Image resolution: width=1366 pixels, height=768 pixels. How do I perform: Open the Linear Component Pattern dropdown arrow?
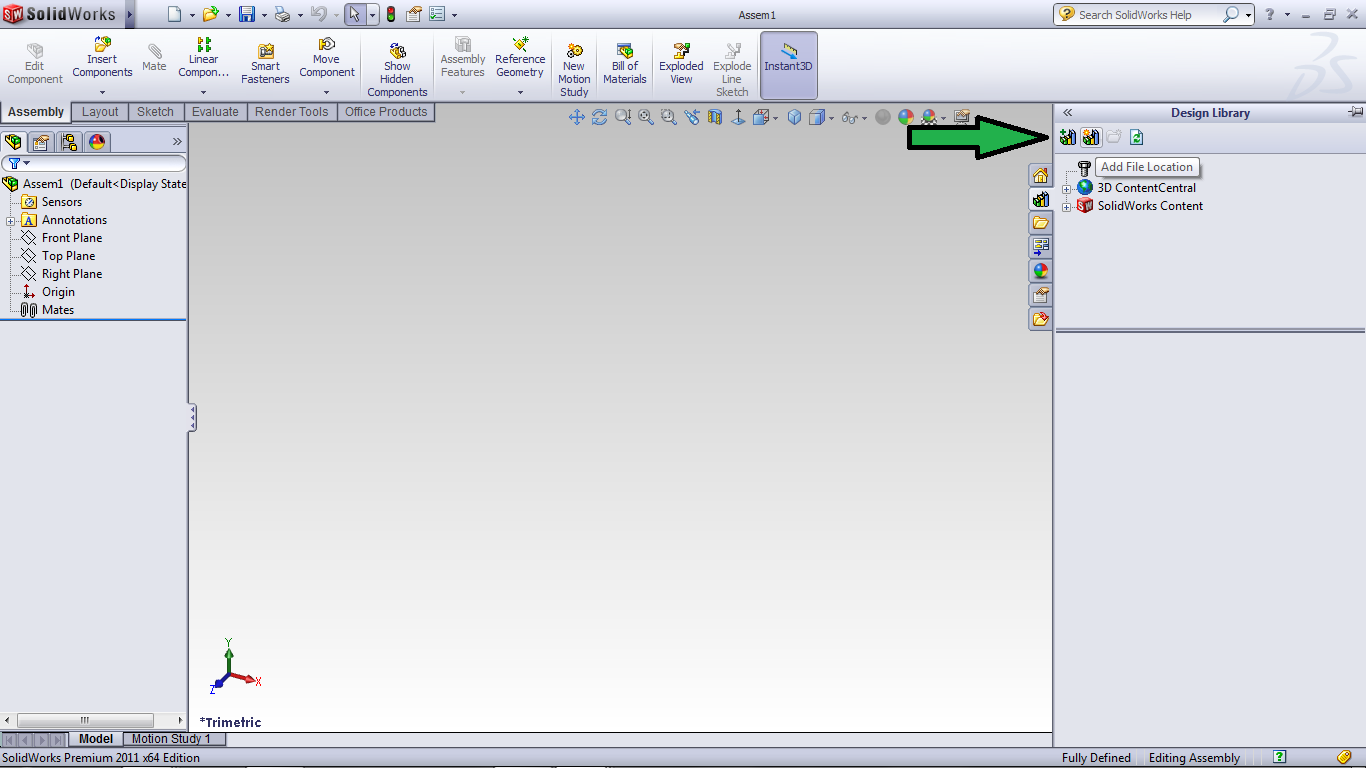[x=203, y=92]
